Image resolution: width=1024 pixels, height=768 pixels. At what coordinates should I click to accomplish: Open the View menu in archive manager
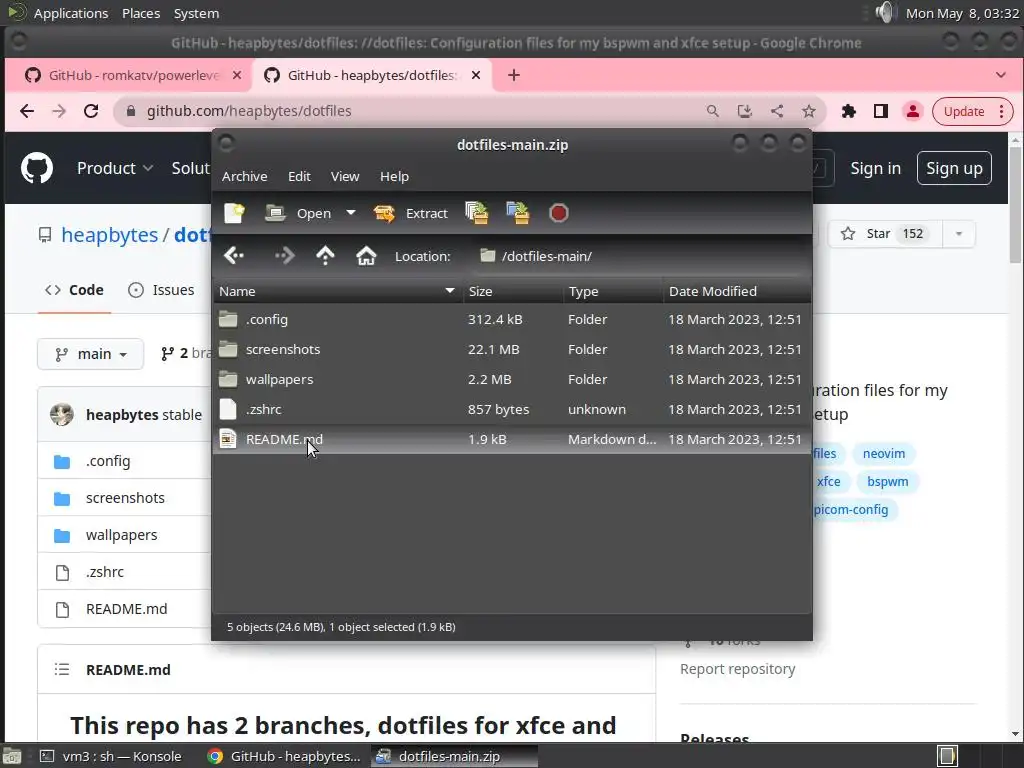(x=345, y=176)
